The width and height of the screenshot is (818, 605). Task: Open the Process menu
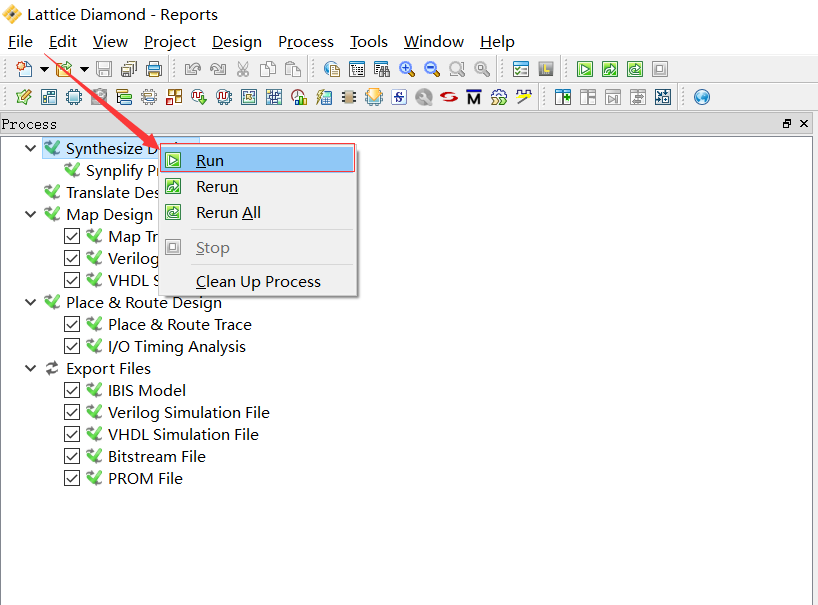(306, 42)
